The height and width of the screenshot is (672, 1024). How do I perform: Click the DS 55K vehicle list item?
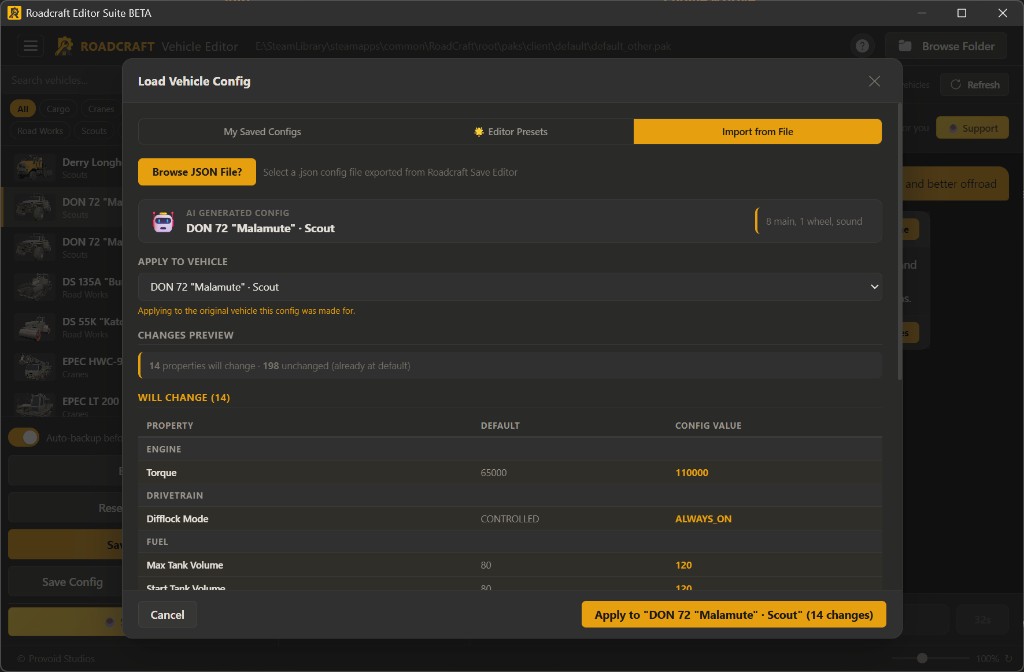pyautogui.click(x=64, y=327)
